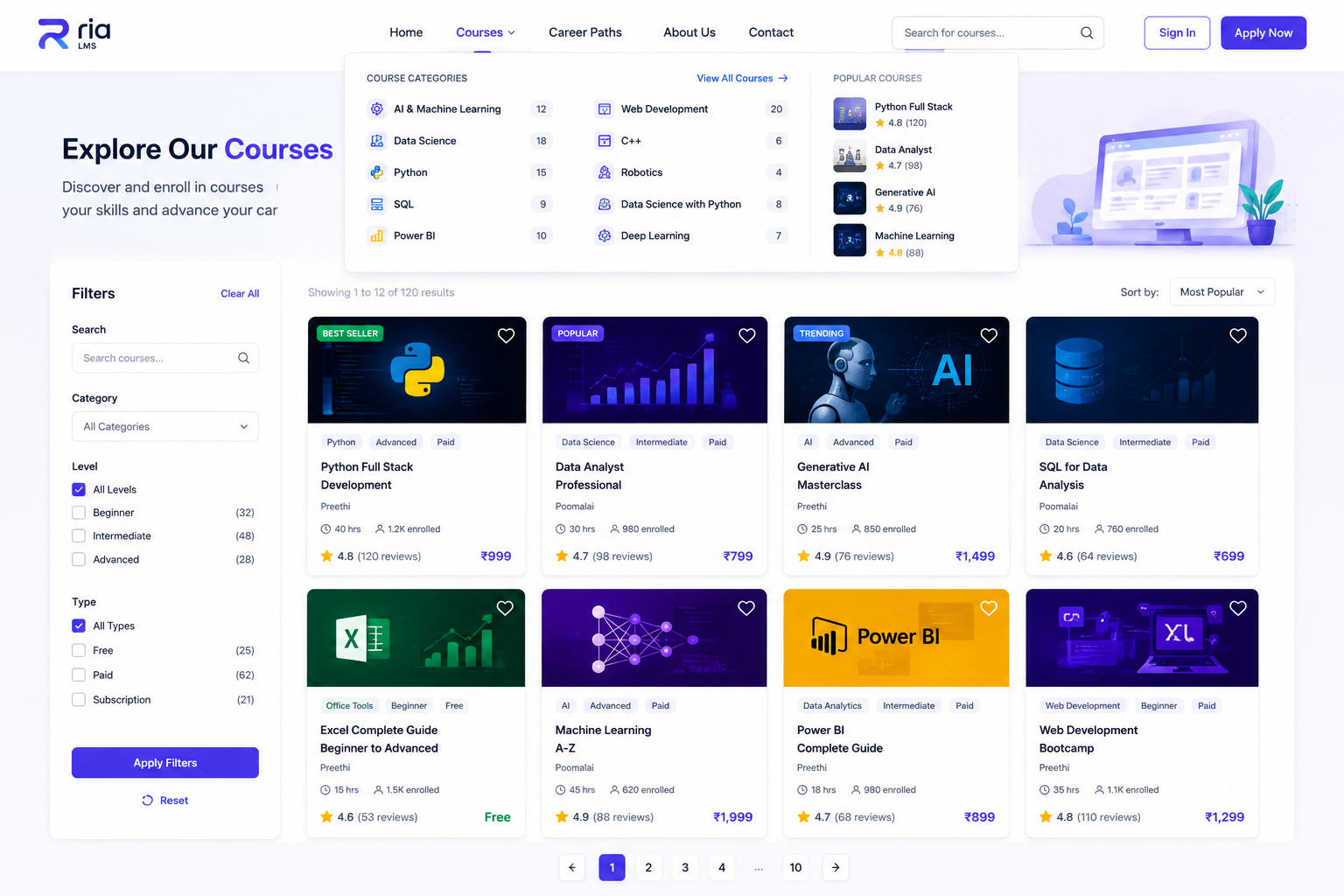Open the View All Courses link
Screen dimensions: 1344x896
coord(742,78)
